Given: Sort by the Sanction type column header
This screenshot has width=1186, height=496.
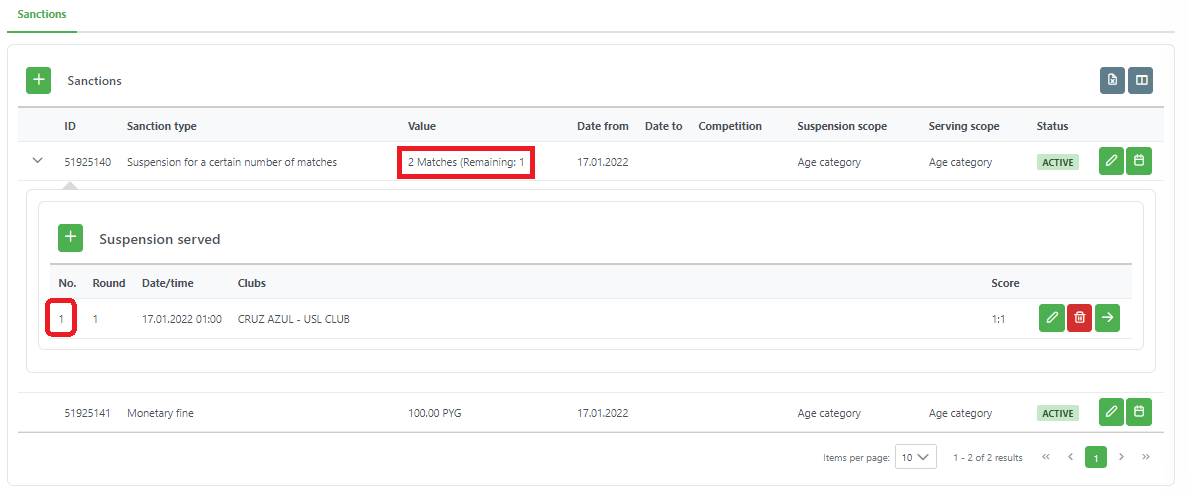Looking at the screenshot, I should (x=161, y=126).
